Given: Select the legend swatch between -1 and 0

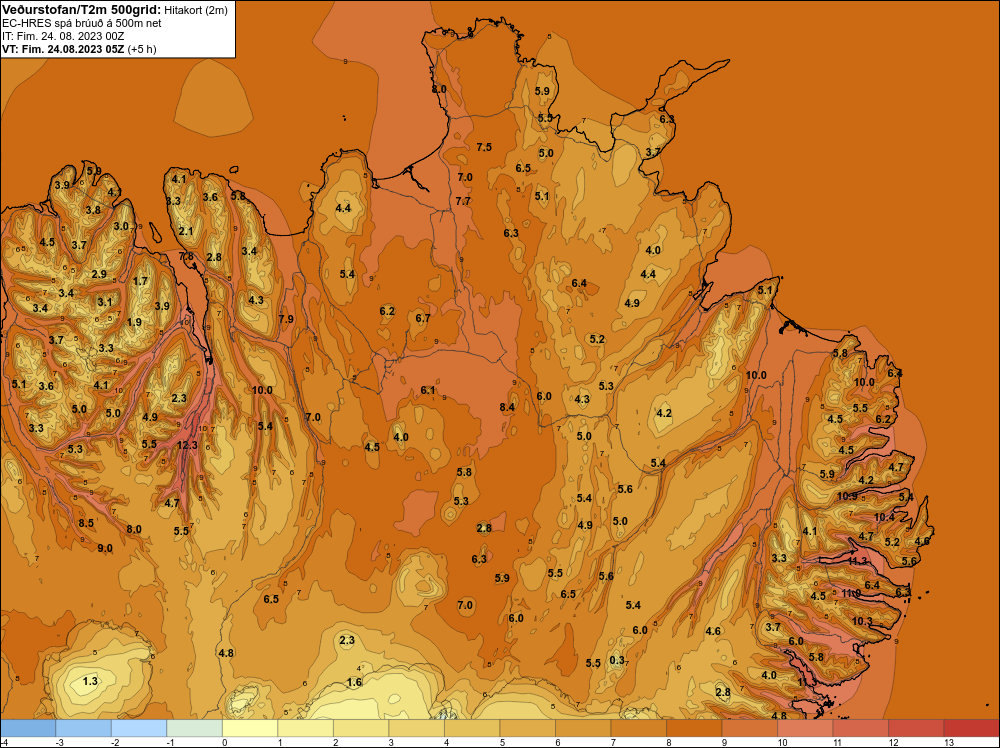Looking at the screenshot, I should (x=195, y=728).
